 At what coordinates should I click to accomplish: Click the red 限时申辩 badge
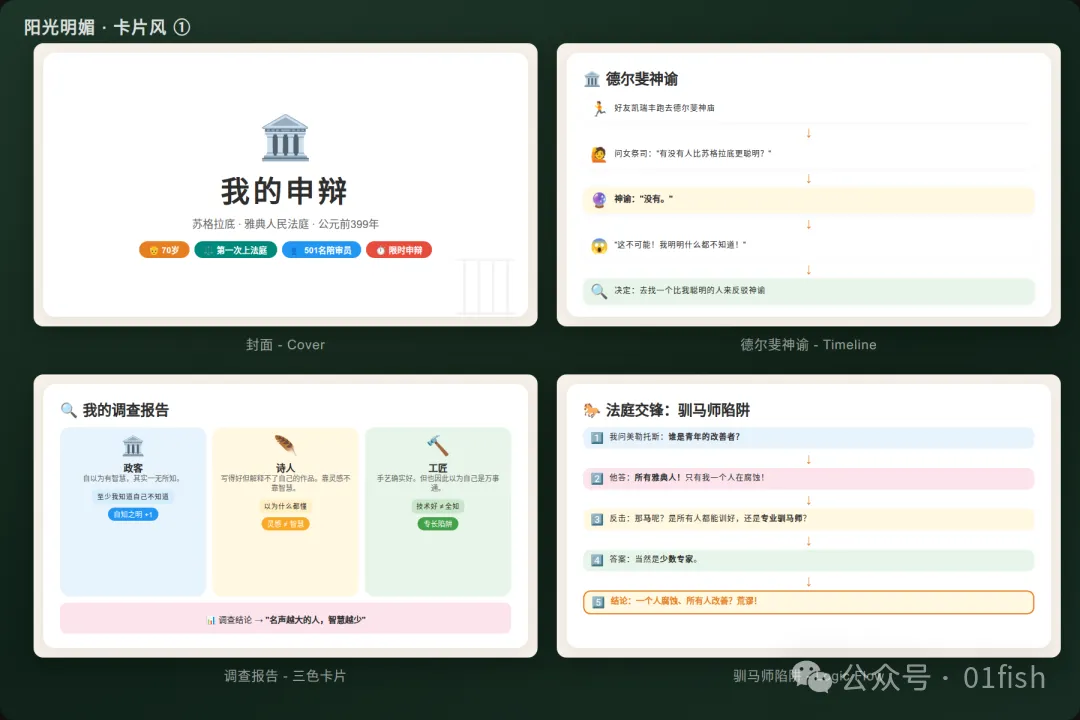[398, 250]
